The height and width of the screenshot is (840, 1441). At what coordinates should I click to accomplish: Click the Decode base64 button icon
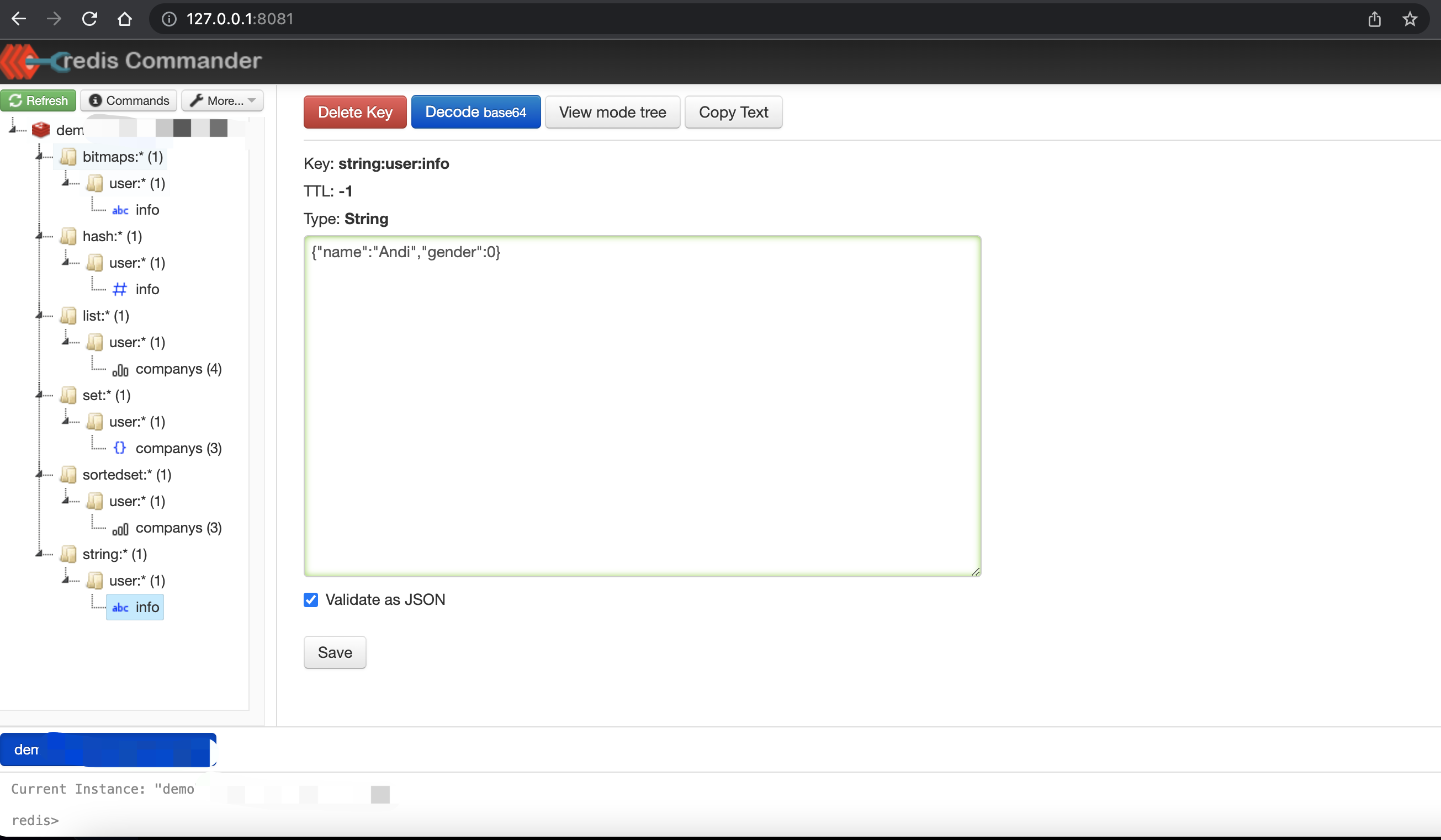pyautogui.click(x=475, y=112)
